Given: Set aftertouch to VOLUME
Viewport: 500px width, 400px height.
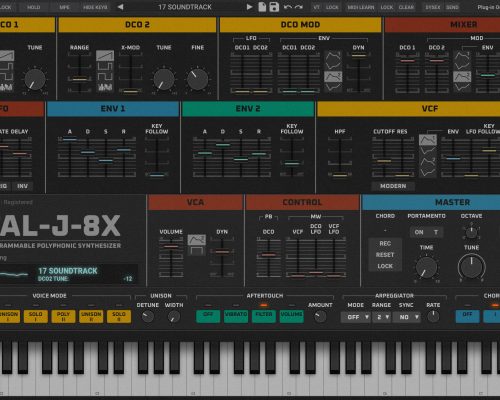Looking at the screenshot, I should pos(291,316).
